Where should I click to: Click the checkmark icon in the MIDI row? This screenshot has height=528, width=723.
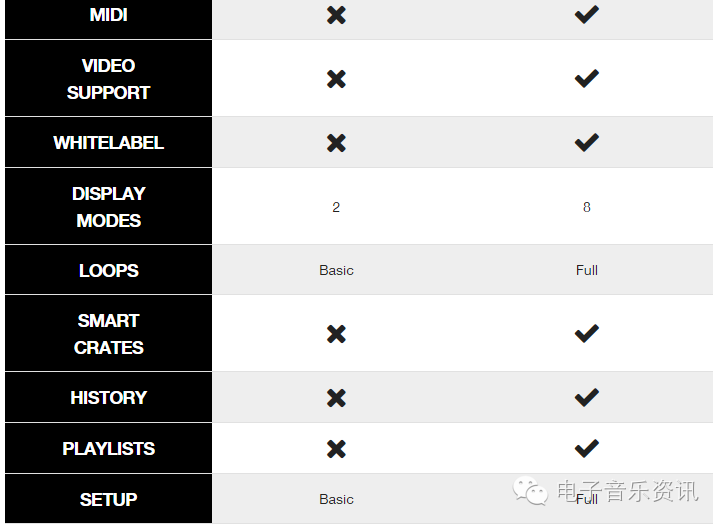587,15
